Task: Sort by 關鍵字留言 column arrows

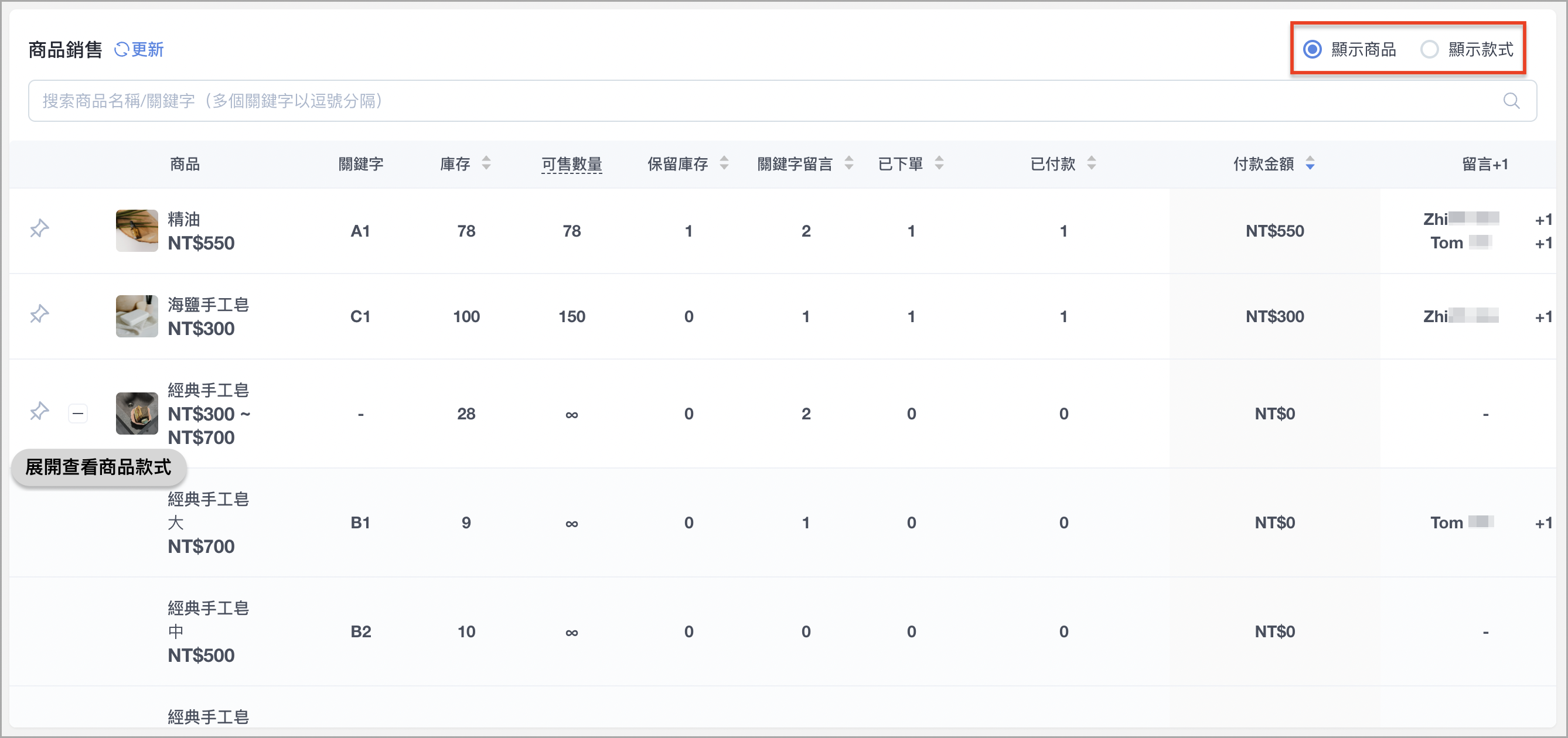Action: tap(849, 163)
